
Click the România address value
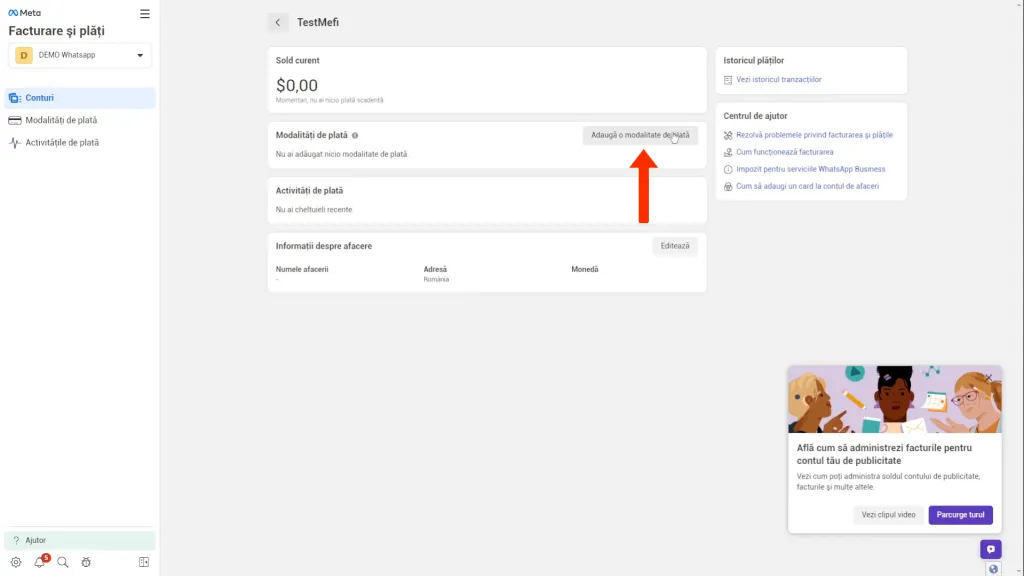pos(436,280)
